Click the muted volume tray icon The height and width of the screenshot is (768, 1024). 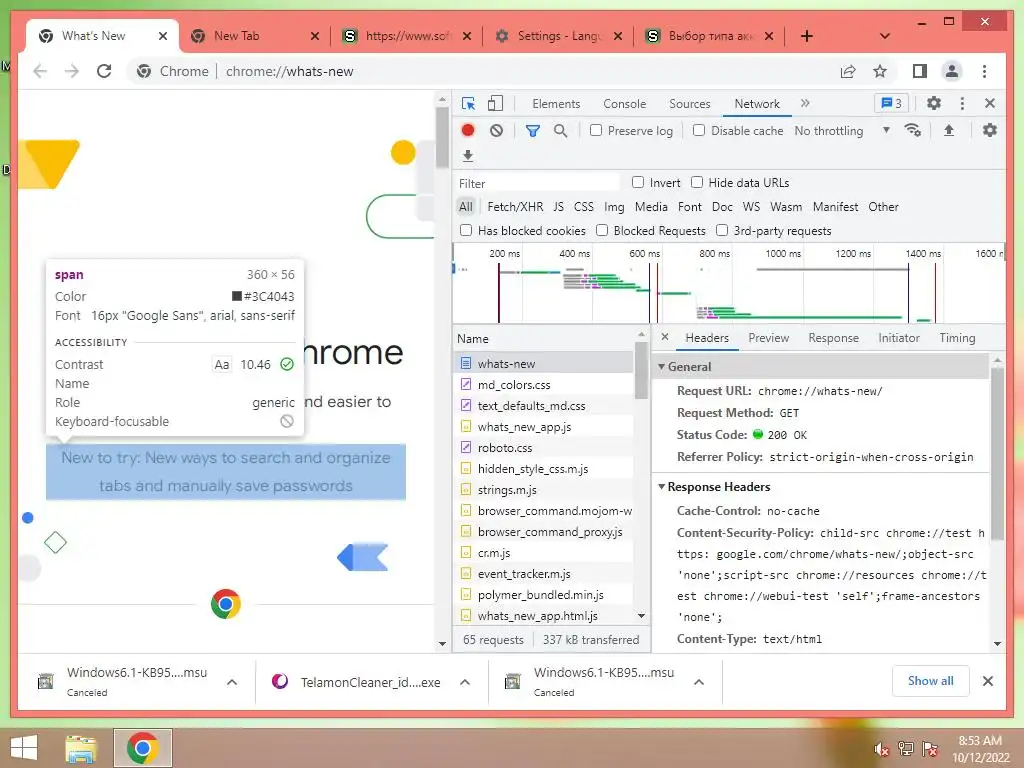click(882, 749)
